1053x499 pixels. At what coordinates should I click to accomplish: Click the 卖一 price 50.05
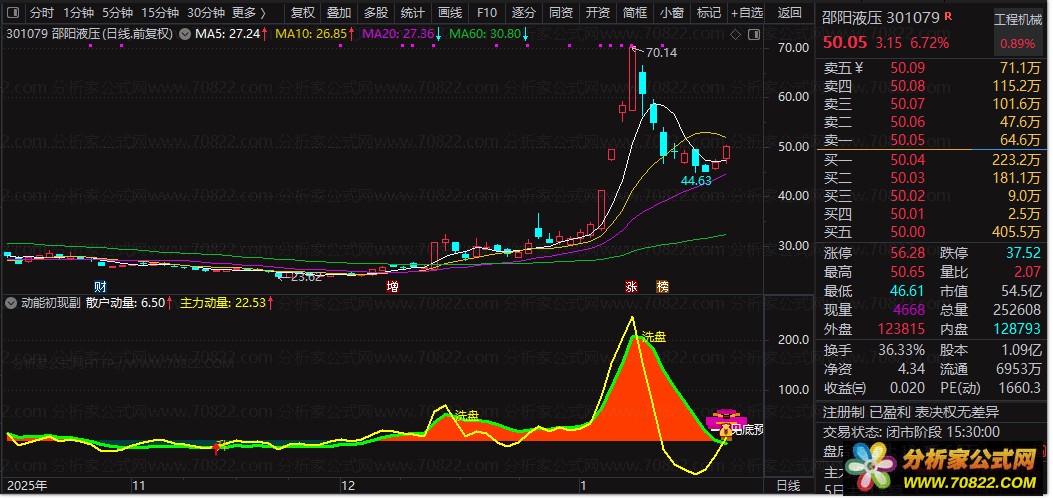(907, 140)
